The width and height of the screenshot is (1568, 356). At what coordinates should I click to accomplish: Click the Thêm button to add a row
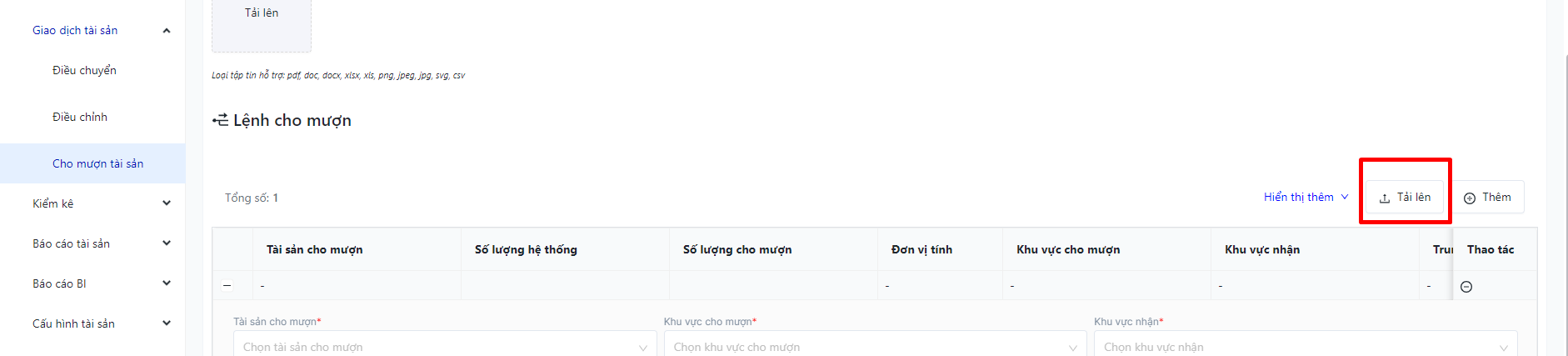tap(1488, 198)
